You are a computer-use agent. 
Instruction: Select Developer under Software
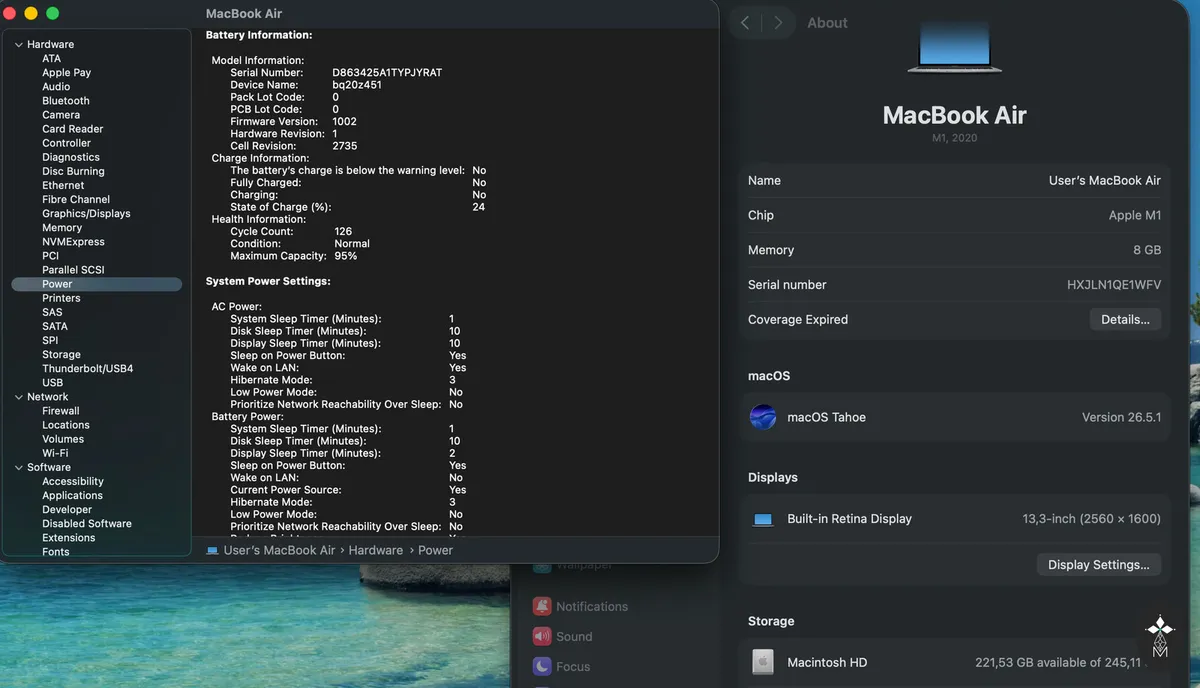(x=67, y=509)
